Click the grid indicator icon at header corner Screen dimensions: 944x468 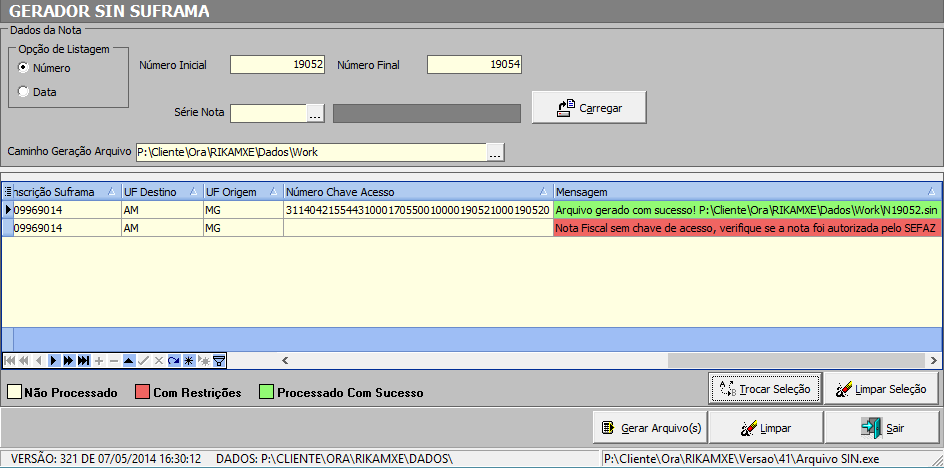pyautogui.click(x=7, y=191)
